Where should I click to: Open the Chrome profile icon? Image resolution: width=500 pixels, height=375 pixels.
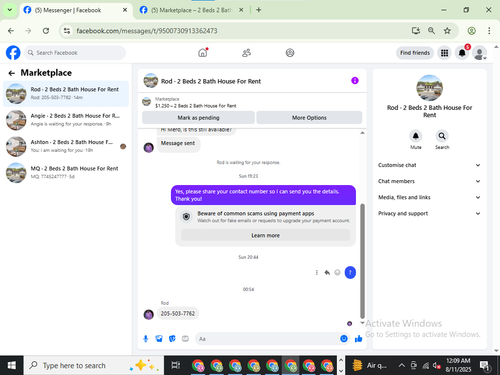(471, 31)
